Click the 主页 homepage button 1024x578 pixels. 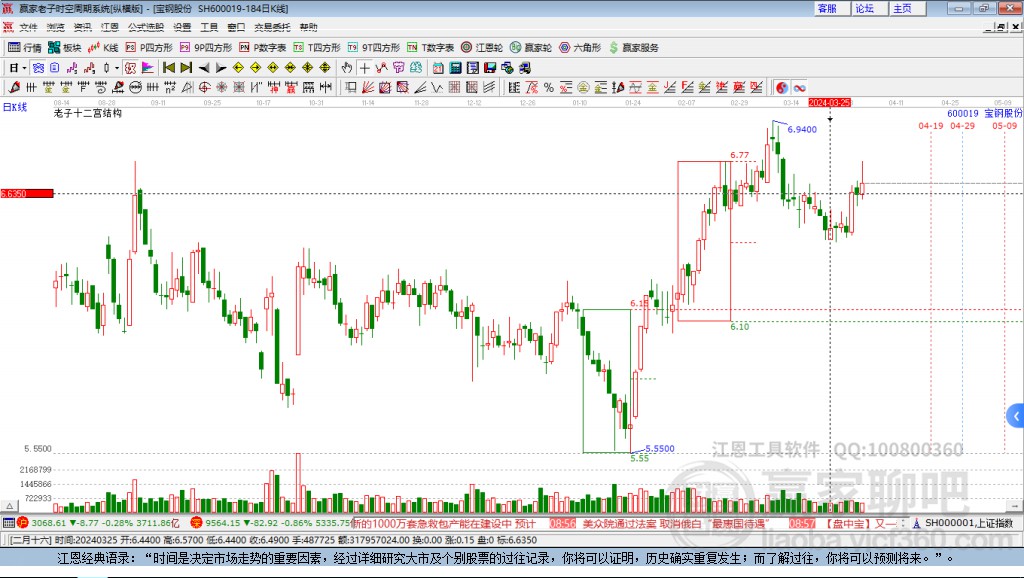(907, 8)
